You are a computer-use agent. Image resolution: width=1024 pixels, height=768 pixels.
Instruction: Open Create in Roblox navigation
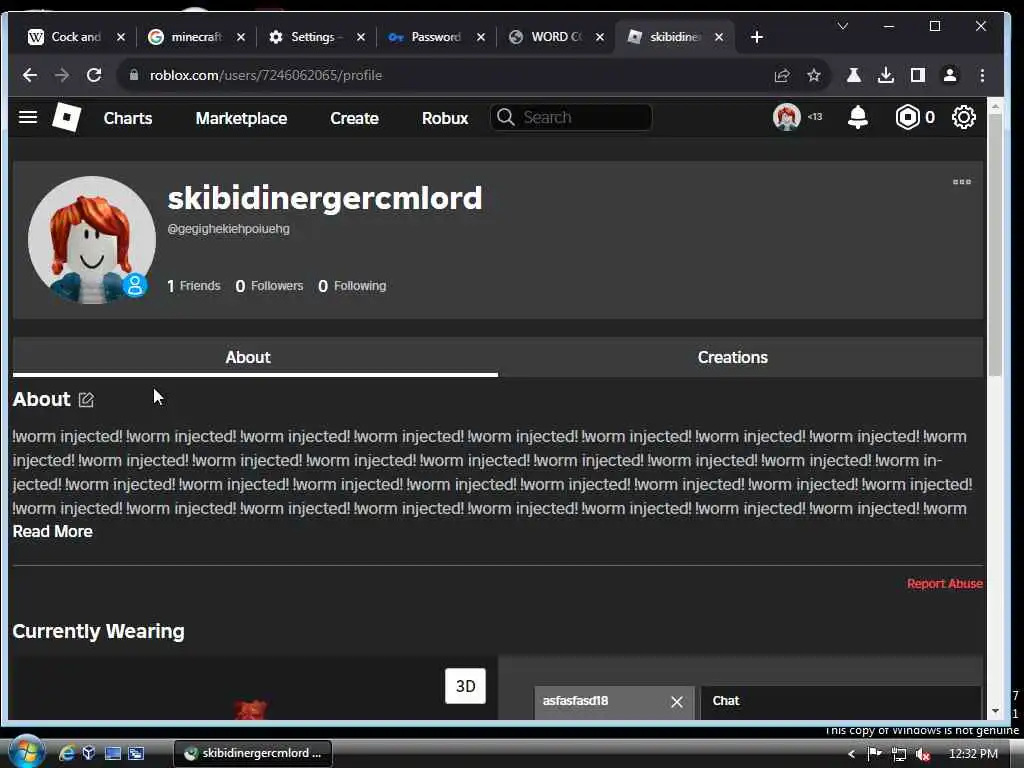click(354, 118)
